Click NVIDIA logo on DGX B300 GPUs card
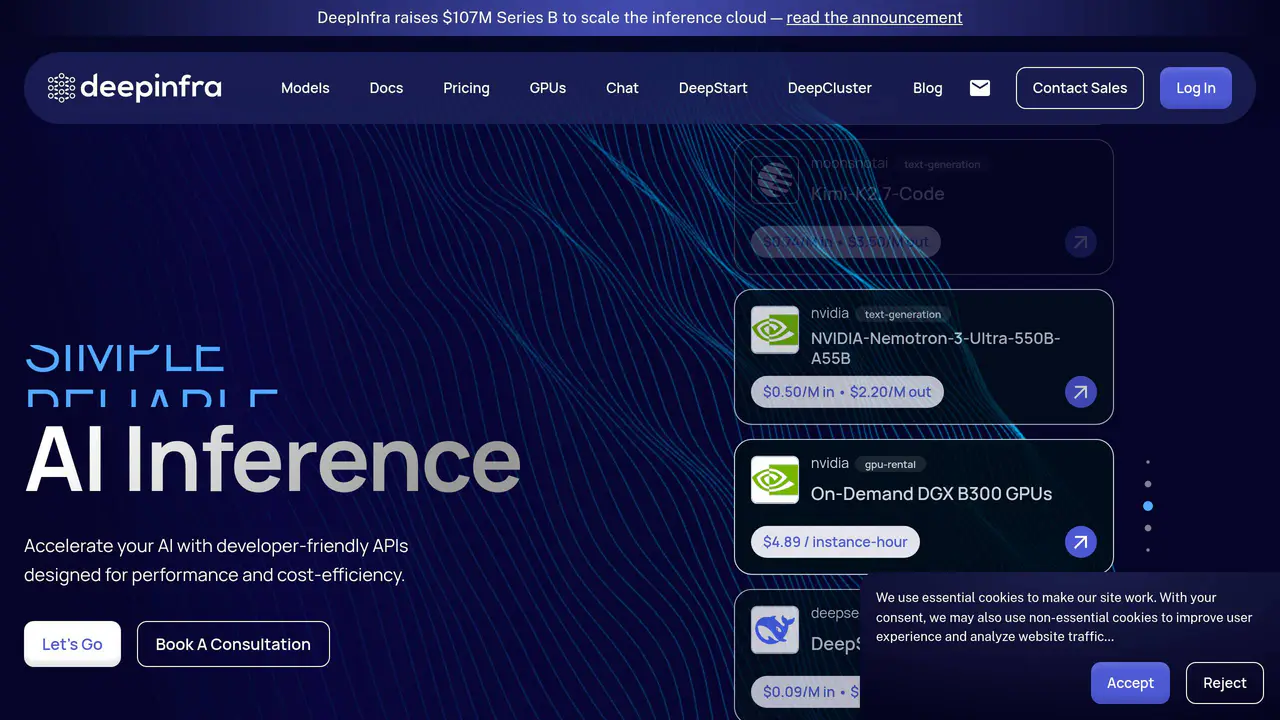 (x=775, y=480)
